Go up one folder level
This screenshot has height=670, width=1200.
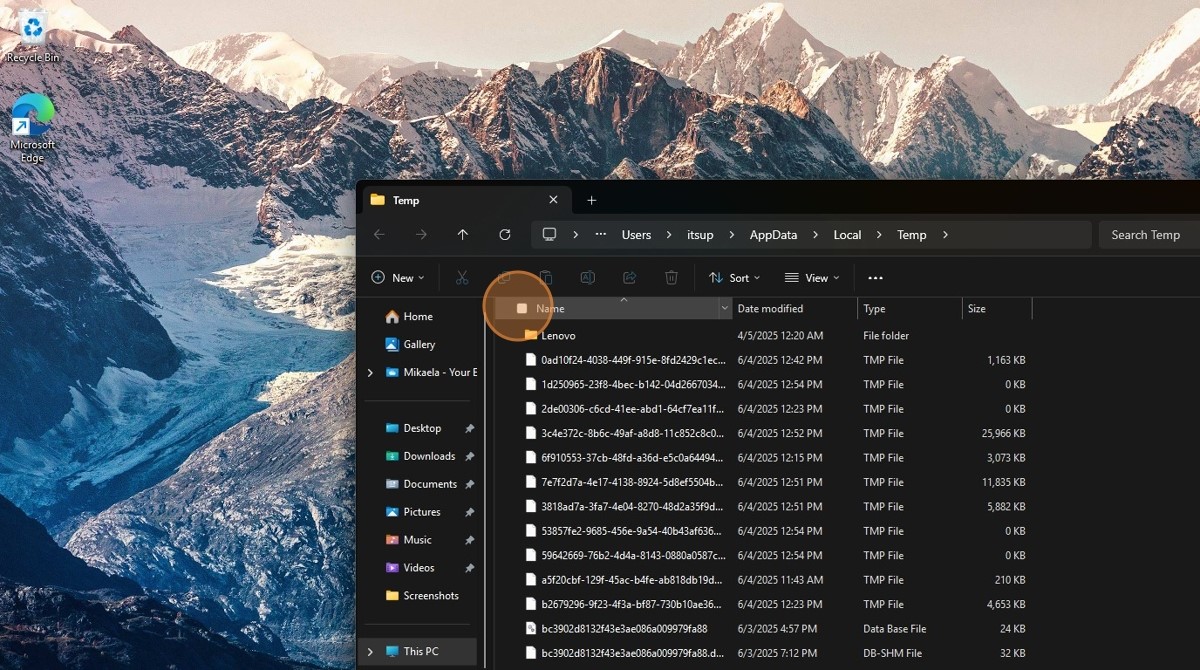tap(462, 235)
